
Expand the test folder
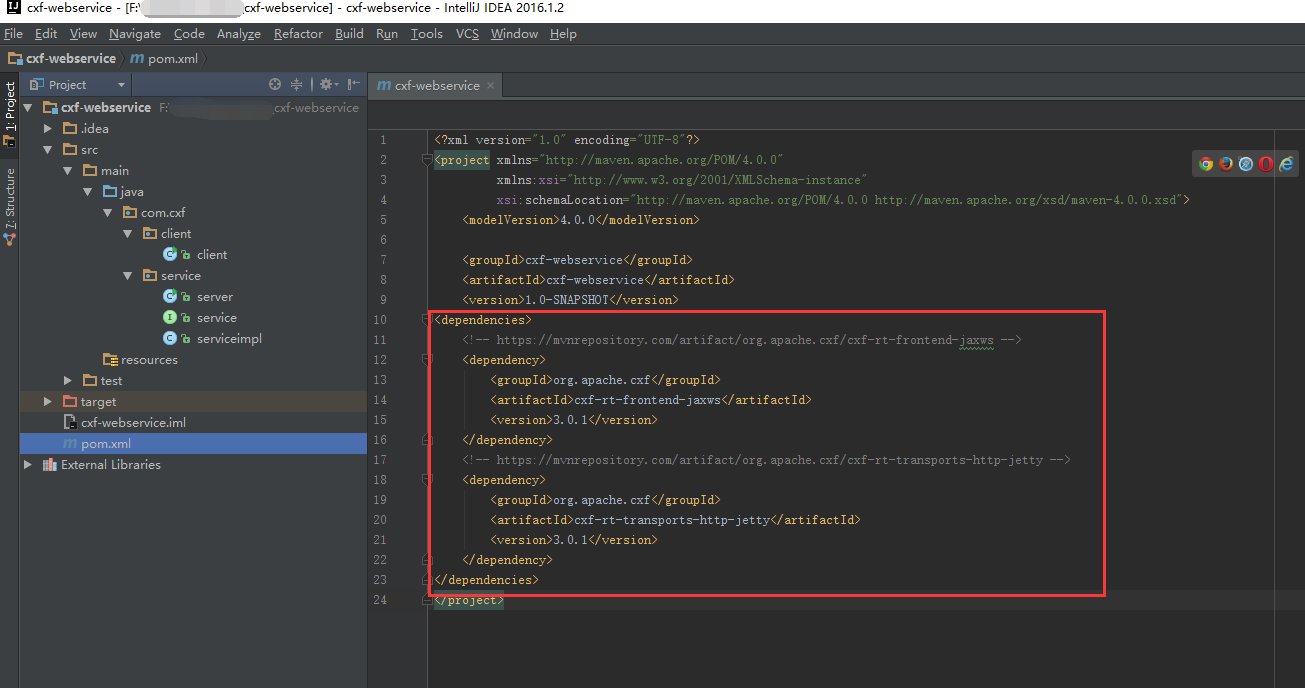pos(68,381)
